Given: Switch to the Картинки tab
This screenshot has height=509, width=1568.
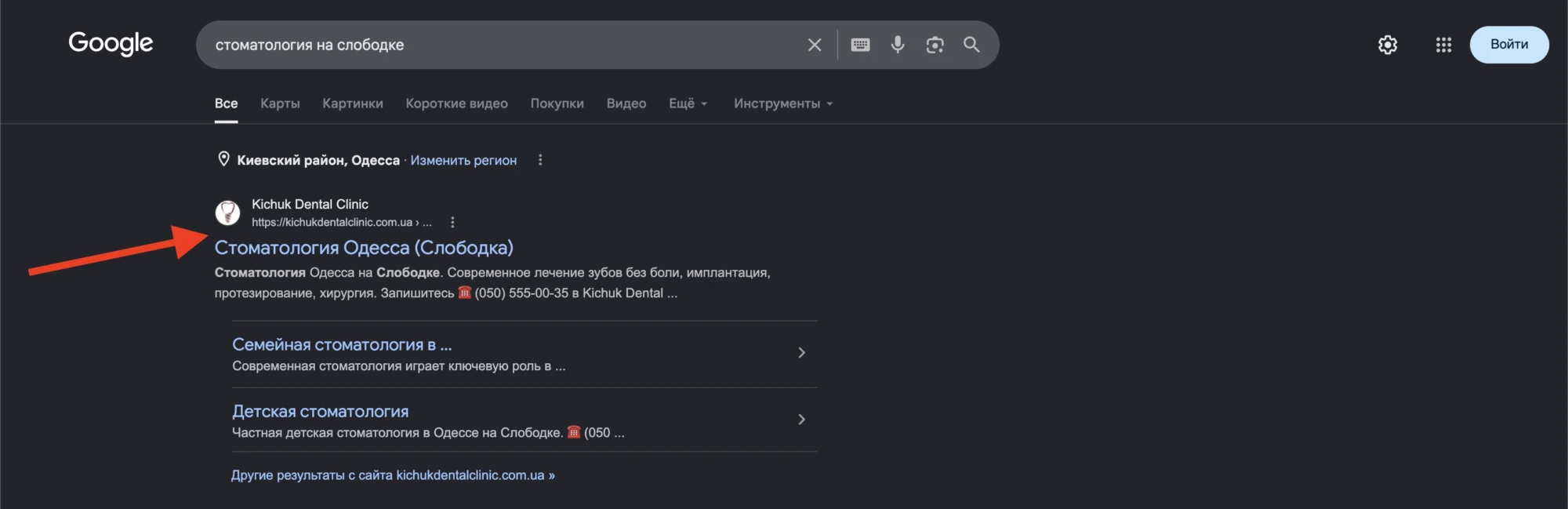Looking at the screenshot, I should pos(353,104).
